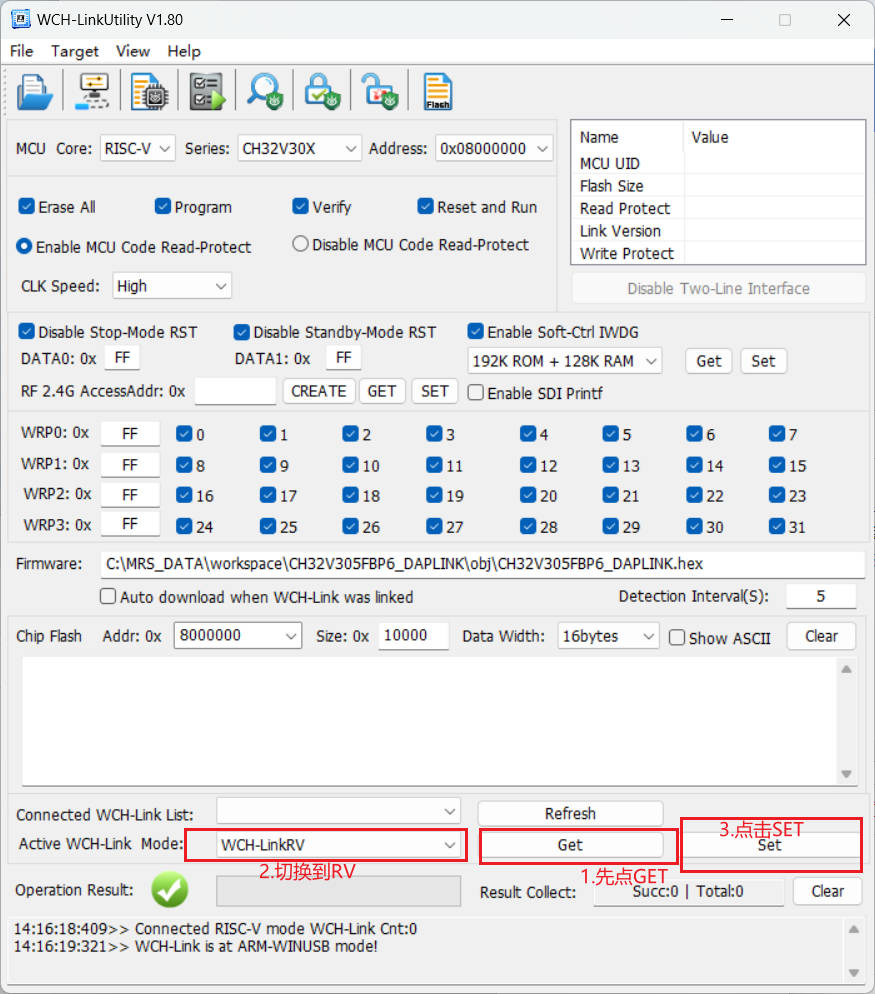Click the CREATE access address button
This screenshot has width=875, height=994.
pyautogui.click(x=318, y=391)
